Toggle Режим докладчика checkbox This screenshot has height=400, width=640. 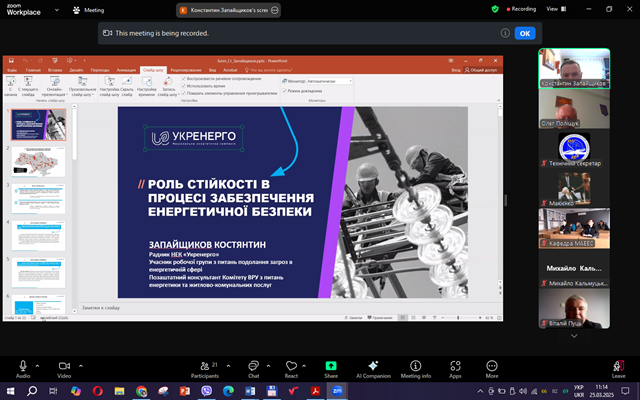click(x=284, y=91)
